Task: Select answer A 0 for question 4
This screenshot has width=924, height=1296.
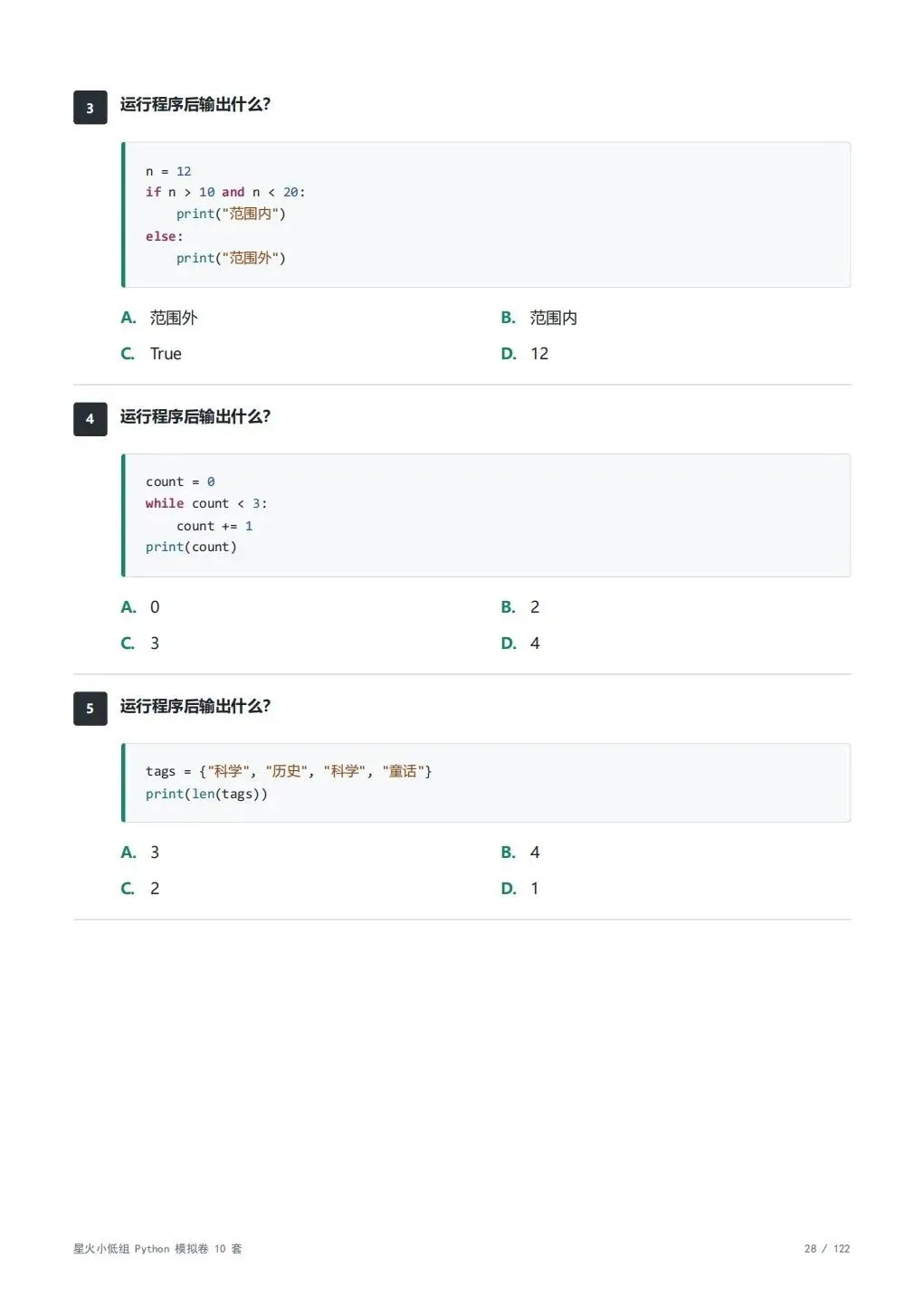Action: pos(140,607)
